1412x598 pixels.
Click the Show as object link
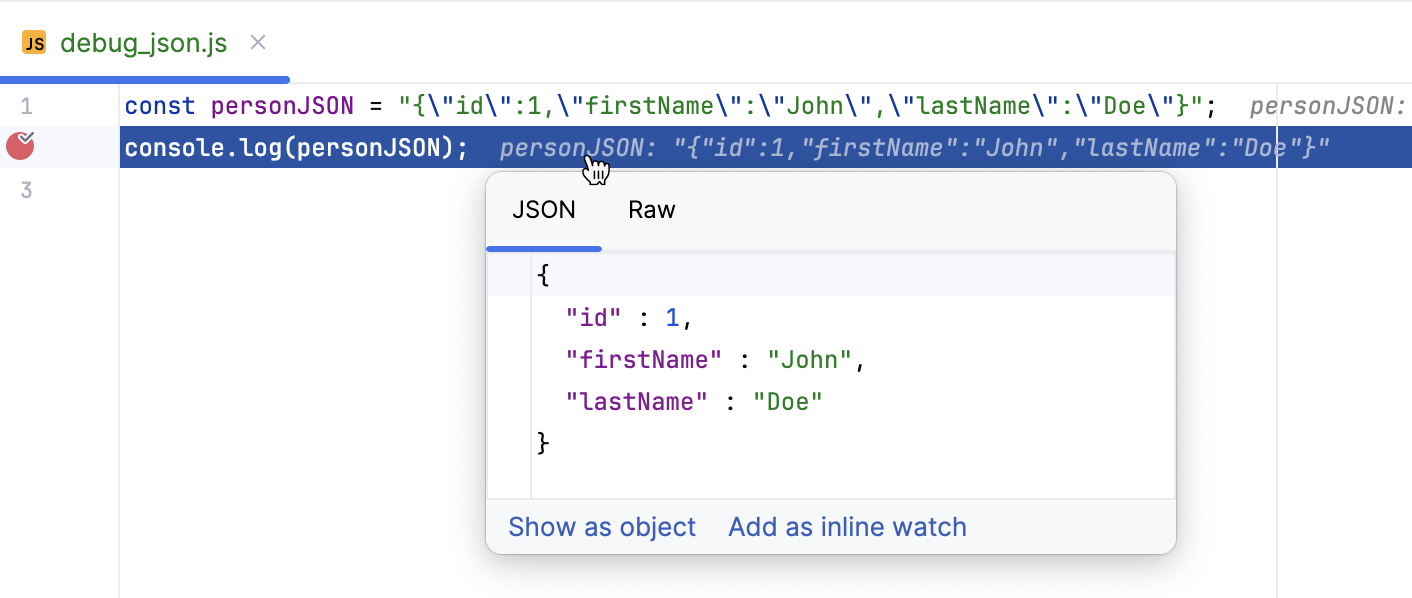[x=602, y=527]
